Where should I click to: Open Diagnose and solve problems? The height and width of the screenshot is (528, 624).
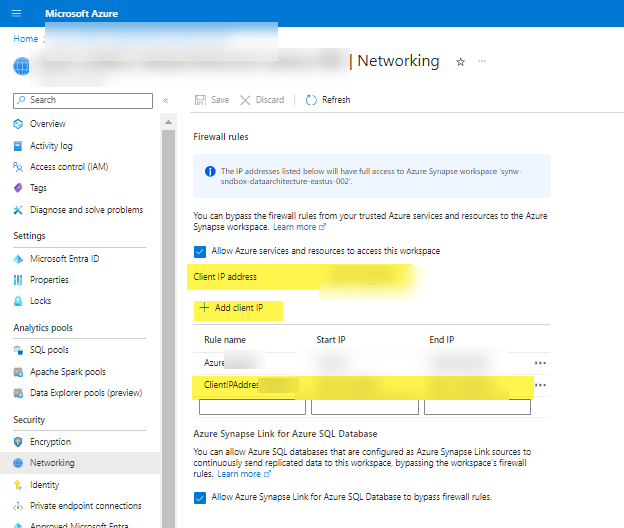(x=86, y=210)
